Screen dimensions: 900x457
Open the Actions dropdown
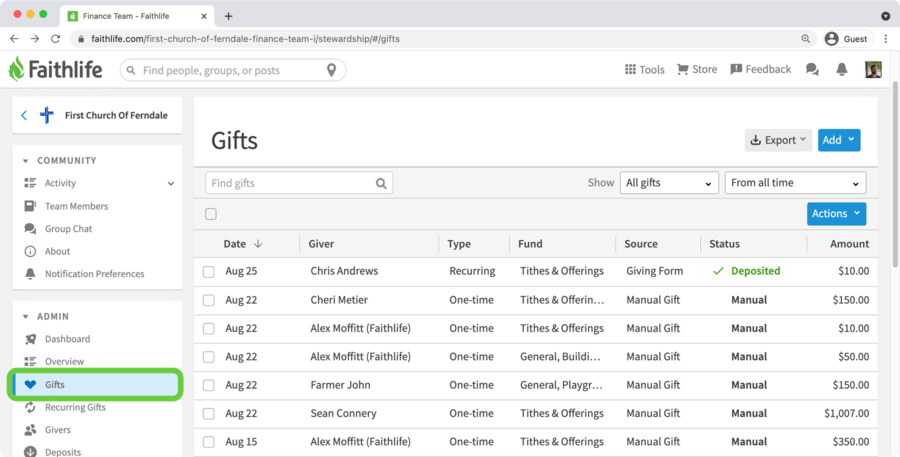(x=836, y=214)
